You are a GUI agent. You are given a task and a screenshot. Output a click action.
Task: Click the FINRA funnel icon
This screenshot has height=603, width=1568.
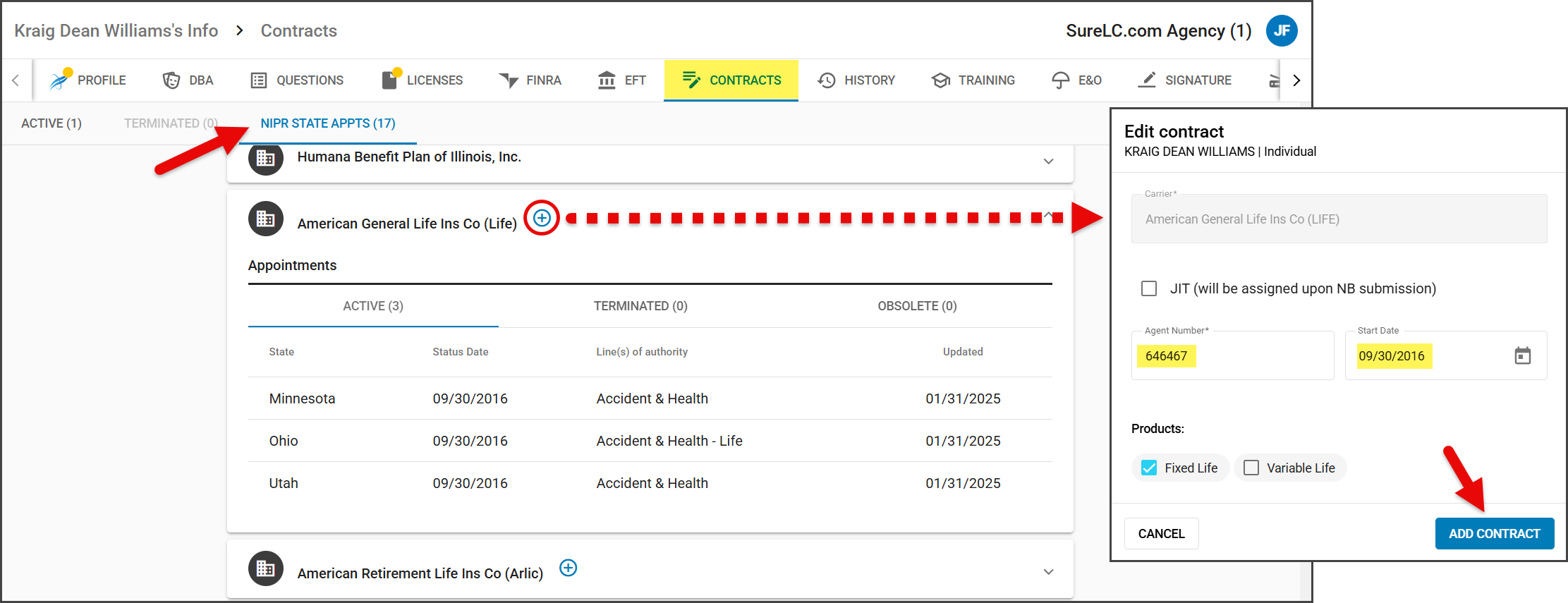tap(509, 80)
